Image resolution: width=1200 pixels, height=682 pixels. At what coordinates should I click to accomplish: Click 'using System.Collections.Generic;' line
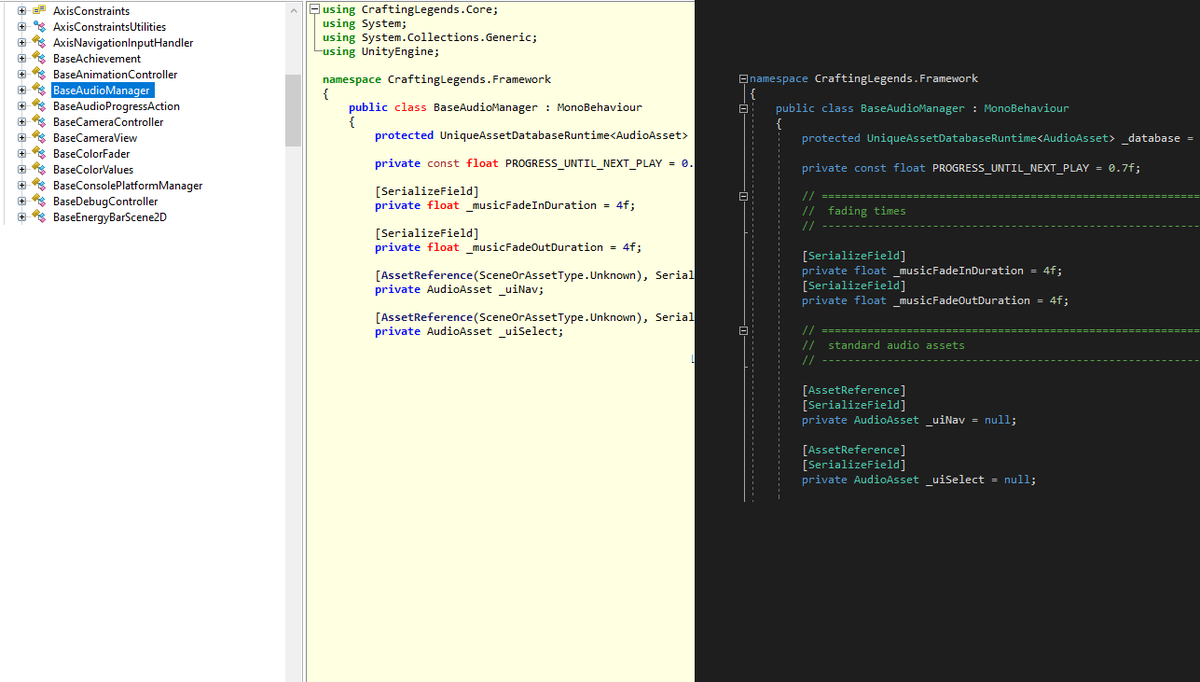430,37
